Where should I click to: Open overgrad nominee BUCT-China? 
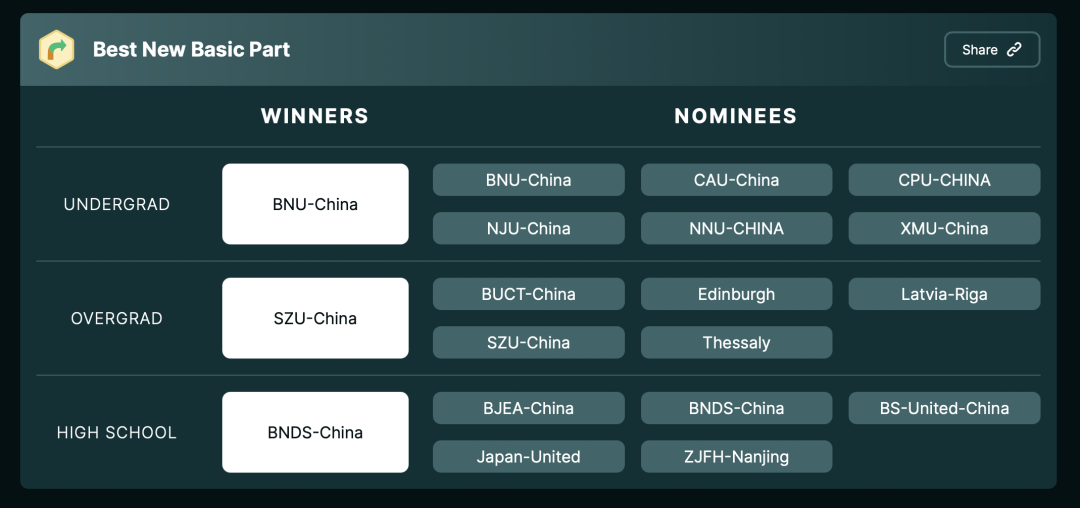[x=528, y=294]
